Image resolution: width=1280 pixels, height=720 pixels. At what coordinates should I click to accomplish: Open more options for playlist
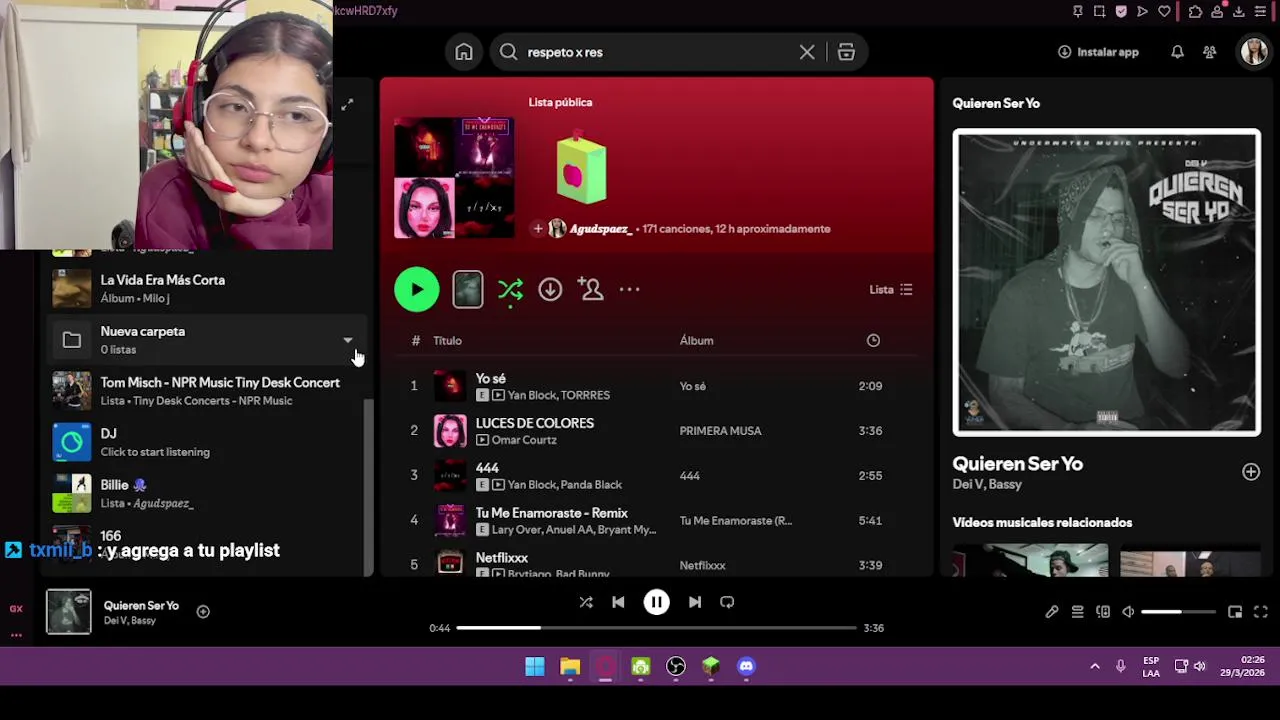tap(629, 290)
